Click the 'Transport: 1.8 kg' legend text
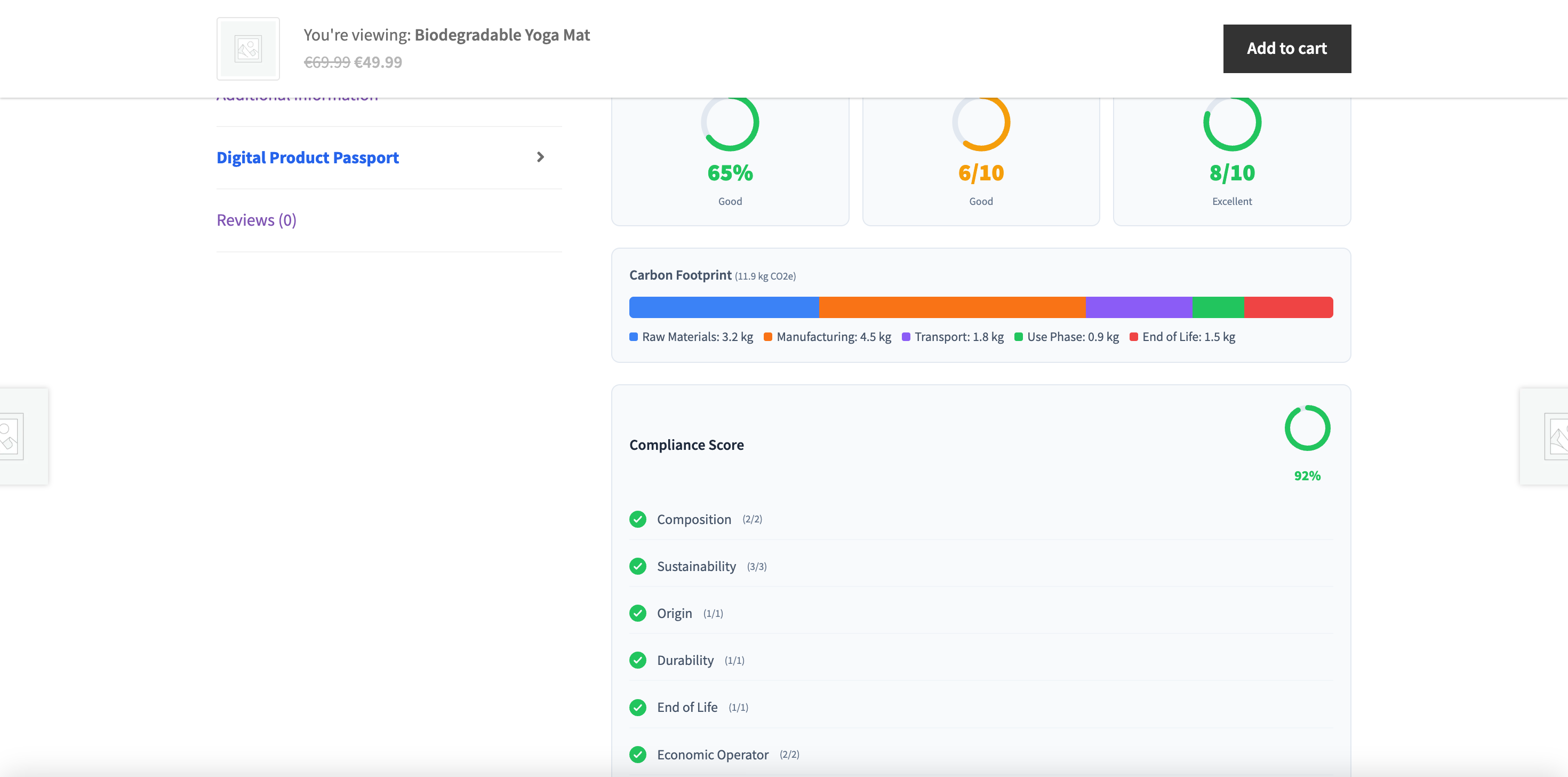Viewport: 1568px width, 777px height. (959, 337)
